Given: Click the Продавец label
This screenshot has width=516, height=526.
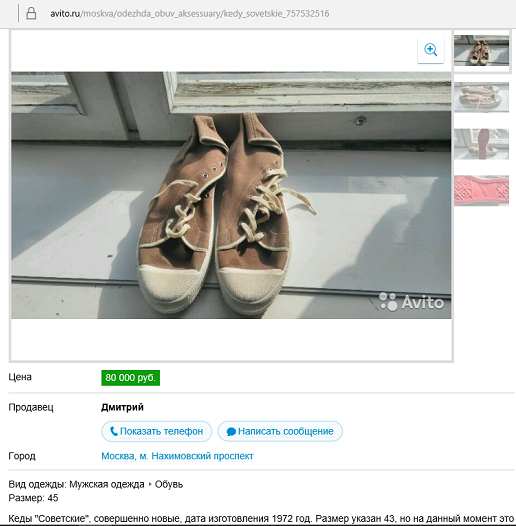Looking at the screenshot, I should tap(31, 407).
